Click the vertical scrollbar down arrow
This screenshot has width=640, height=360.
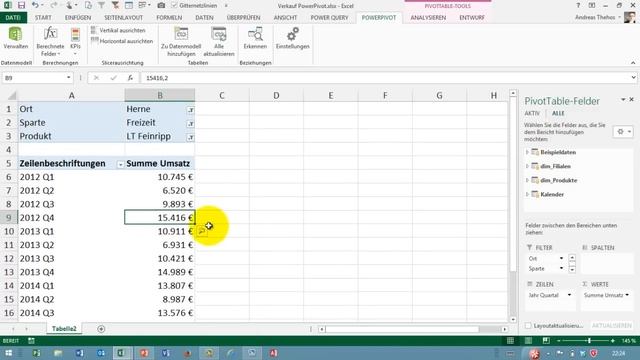click(513, 320)
